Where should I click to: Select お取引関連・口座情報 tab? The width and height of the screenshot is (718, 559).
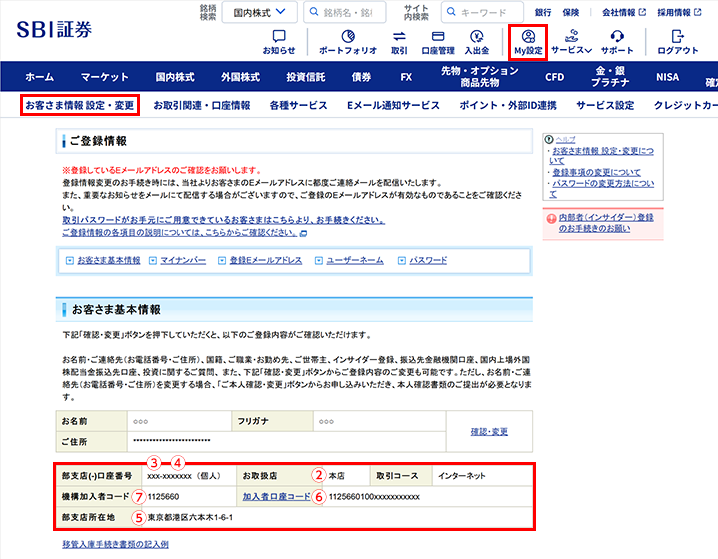tap(202, 105)
